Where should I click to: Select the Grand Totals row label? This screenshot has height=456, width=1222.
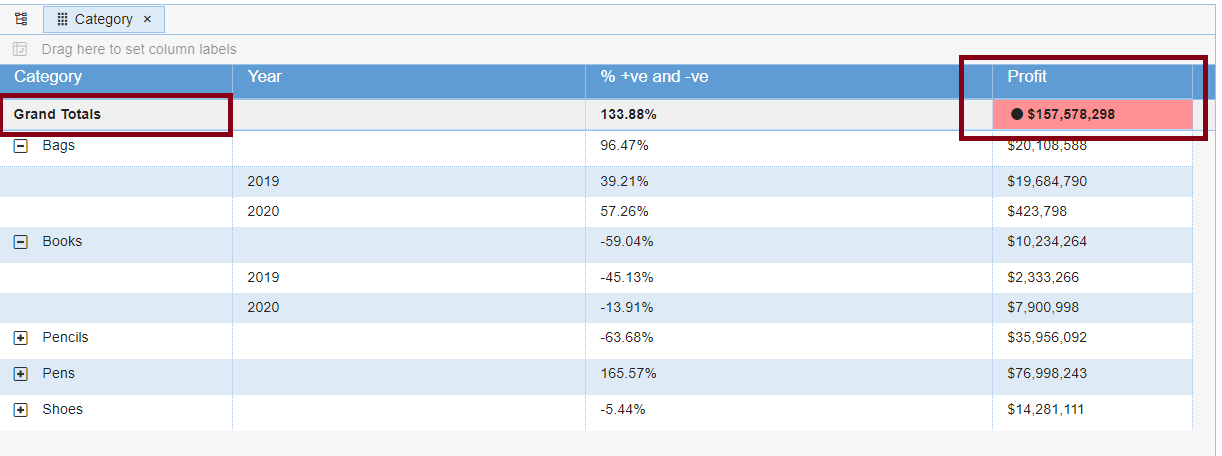click(x=57, y=114)
